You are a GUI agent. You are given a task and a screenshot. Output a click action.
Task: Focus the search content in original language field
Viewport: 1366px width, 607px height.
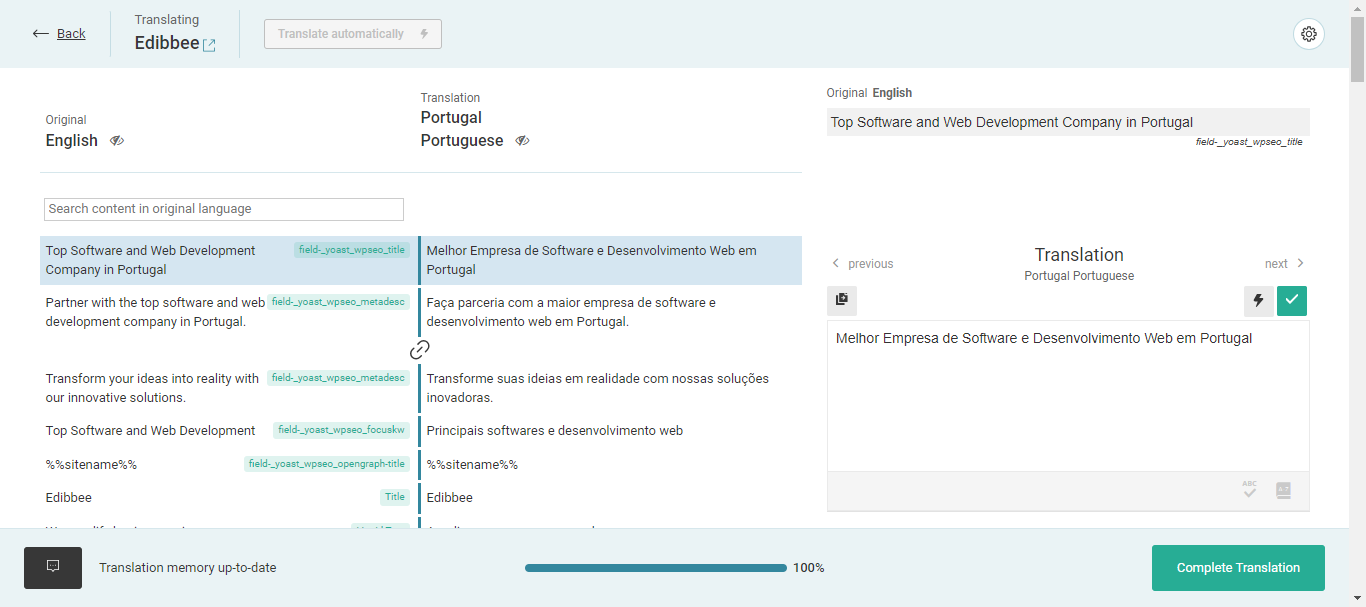tap(224, 209)
